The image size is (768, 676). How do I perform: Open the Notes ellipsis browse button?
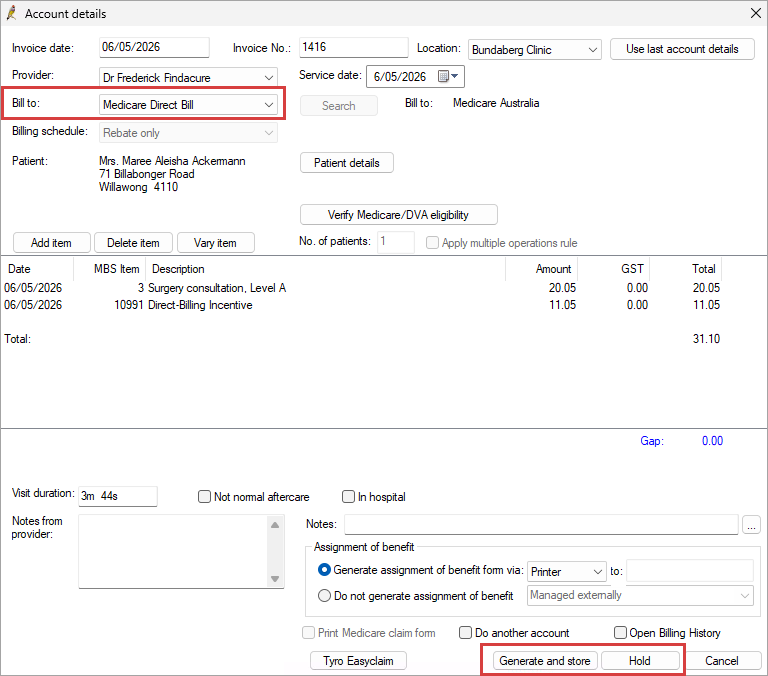[x=751, y=524]
